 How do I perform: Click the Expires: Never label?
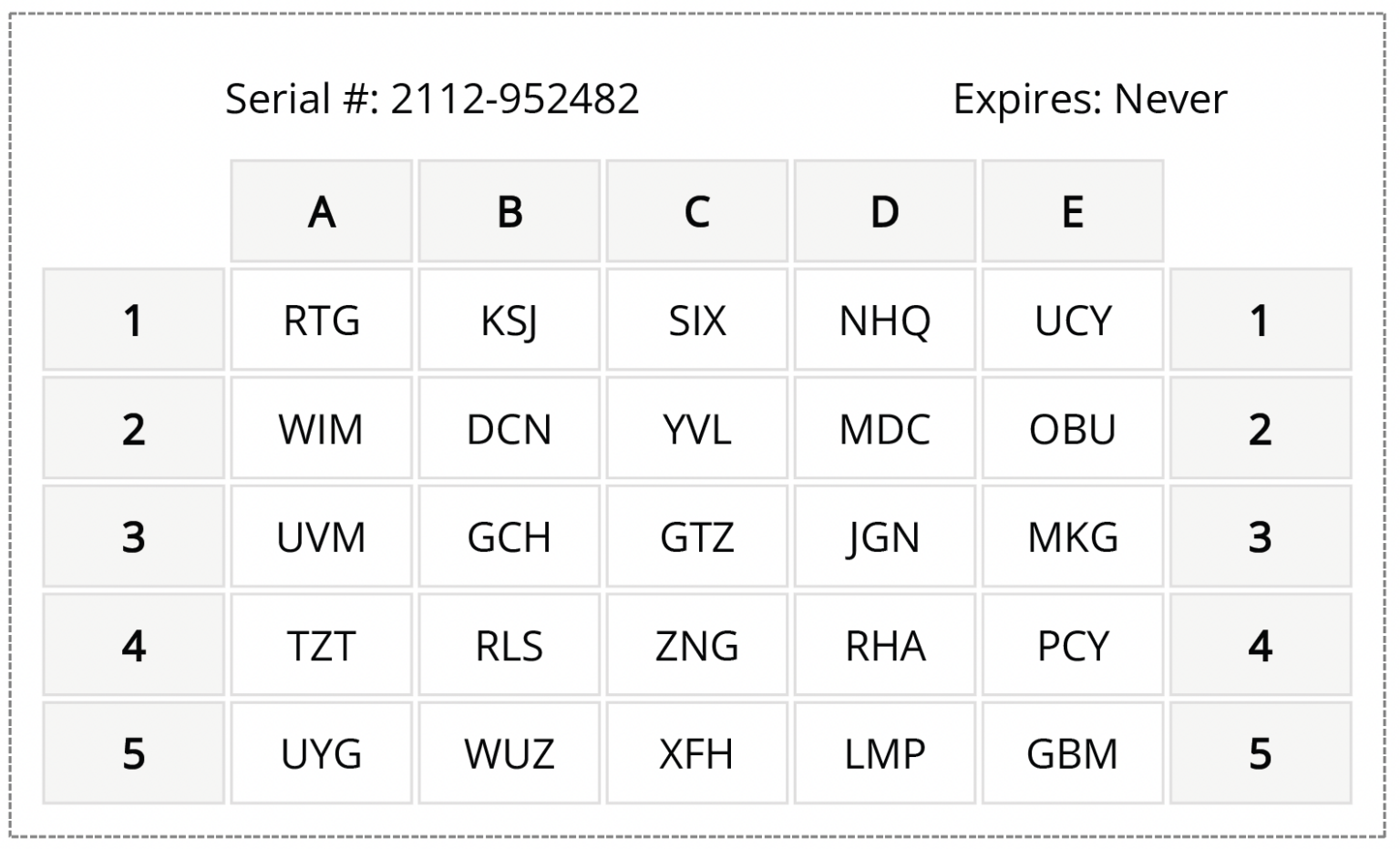click(x=1089, y=98)
